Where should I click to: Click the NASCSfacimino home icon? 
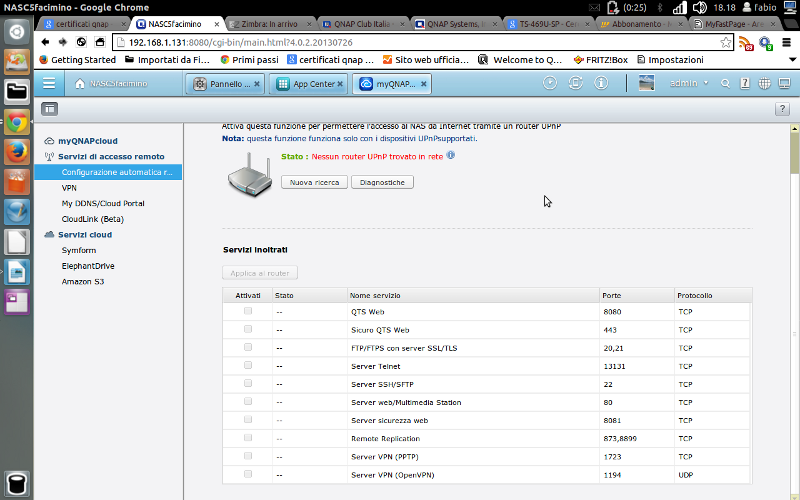coord(80,83)
